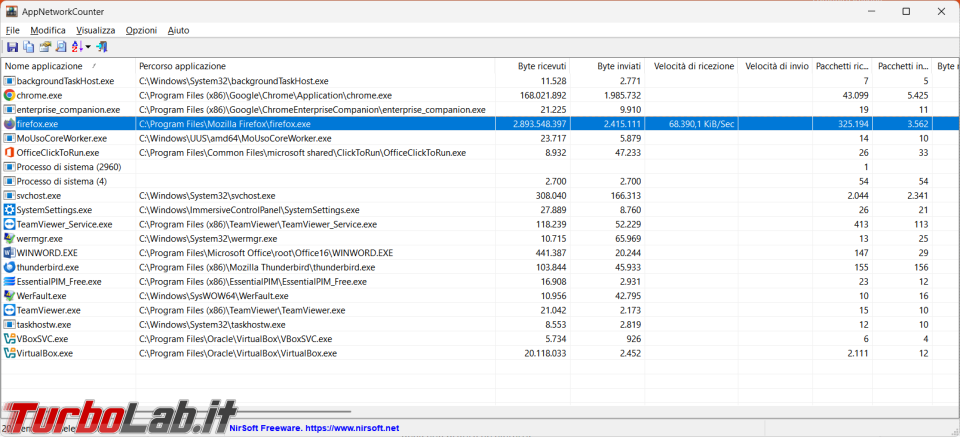Click the Save (floppy disk) toolbar icon
The image size is (960, 437).
[x=12, y=47]
